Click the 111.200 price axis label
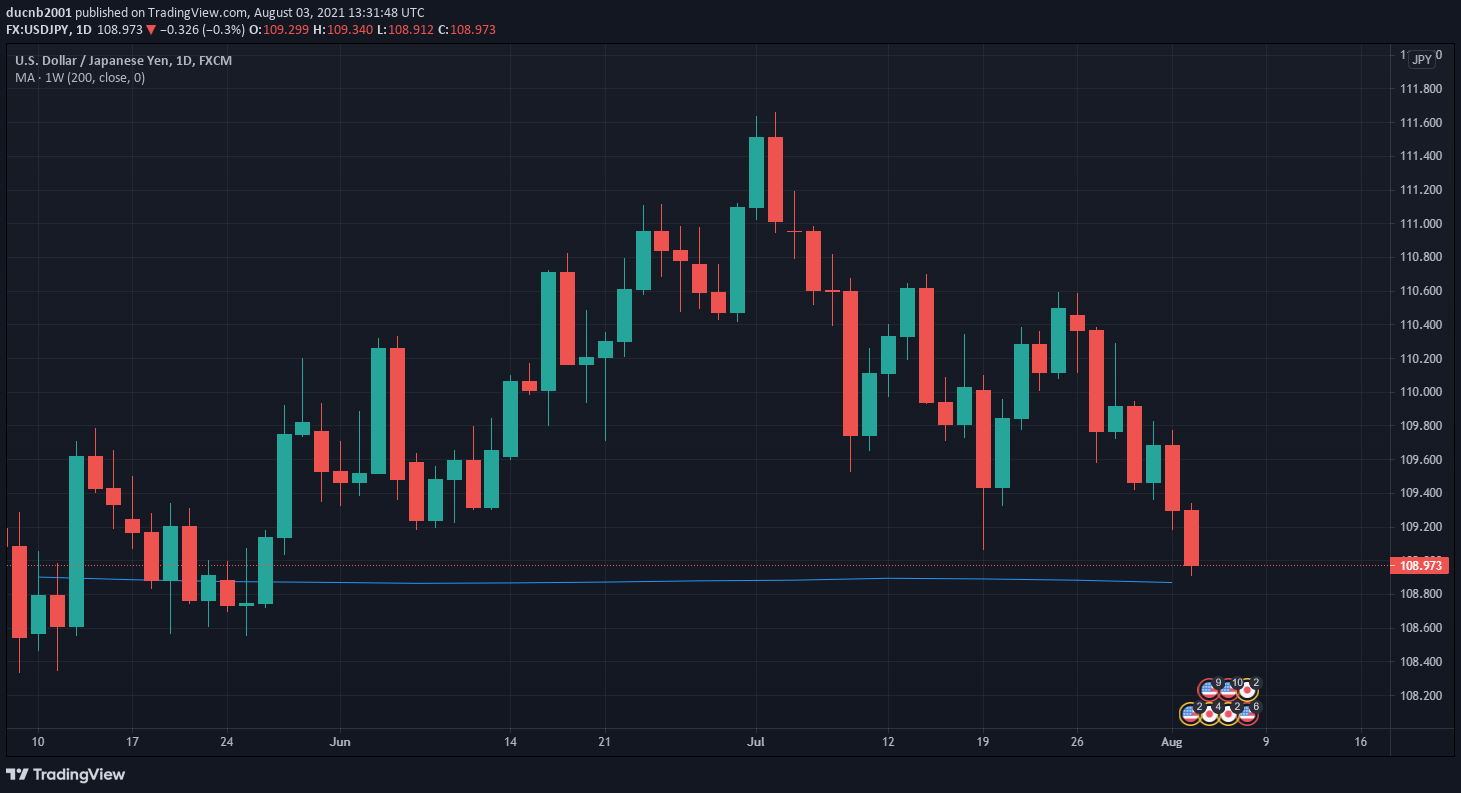 pyautogui.click(x=1421, y=190)
